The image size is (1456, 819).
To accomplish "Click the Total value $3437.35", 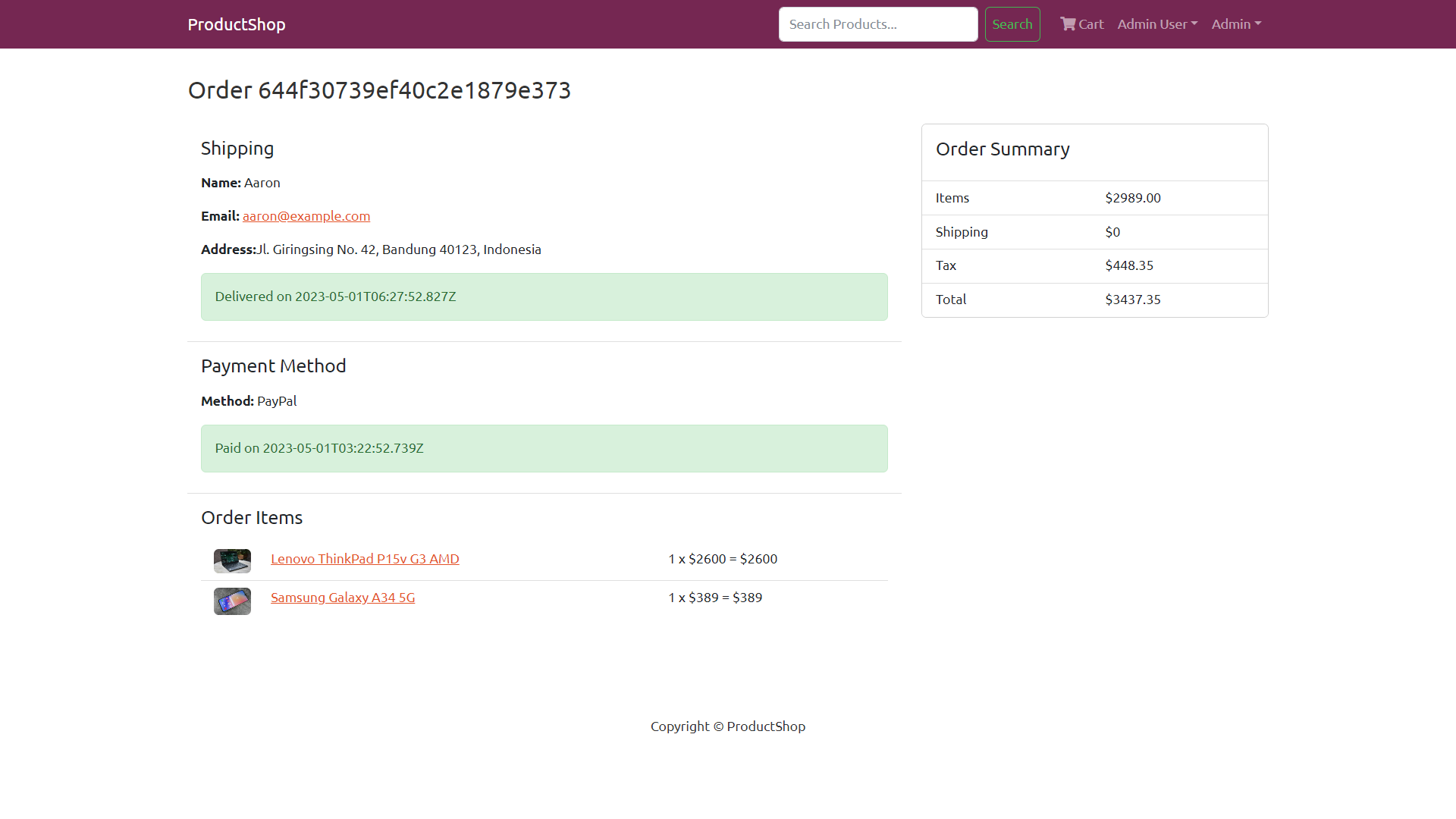I will tap(1133, 300).
